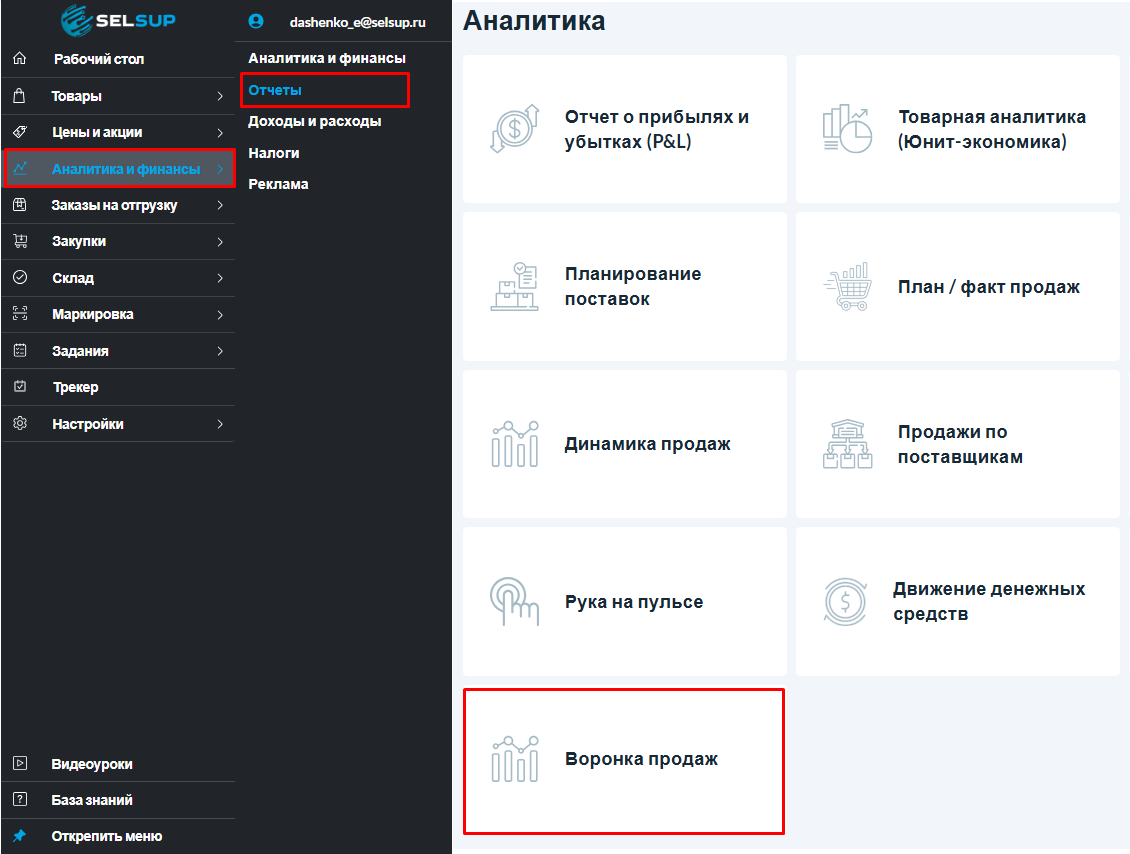Screen dimensions: 1130x854
Task: Click the price tag icon beside Цены и акции
Action: pos(20,132)
